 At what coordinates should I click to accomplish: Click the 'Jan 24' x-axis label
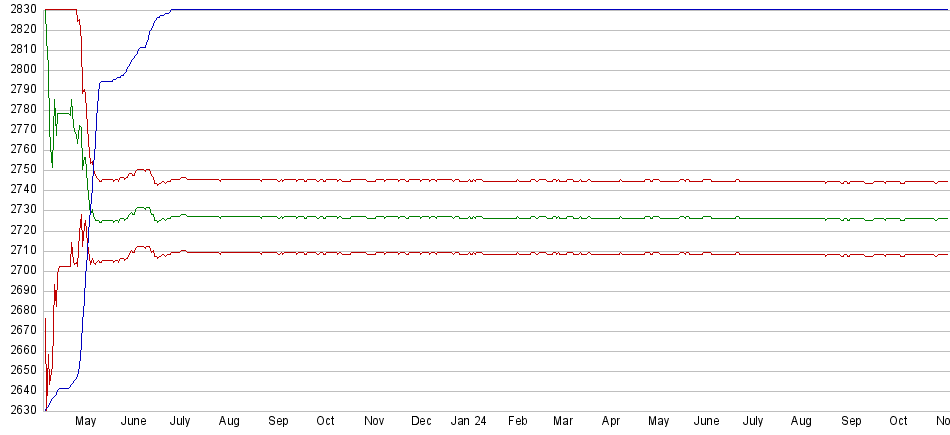[x=469, y=422]
